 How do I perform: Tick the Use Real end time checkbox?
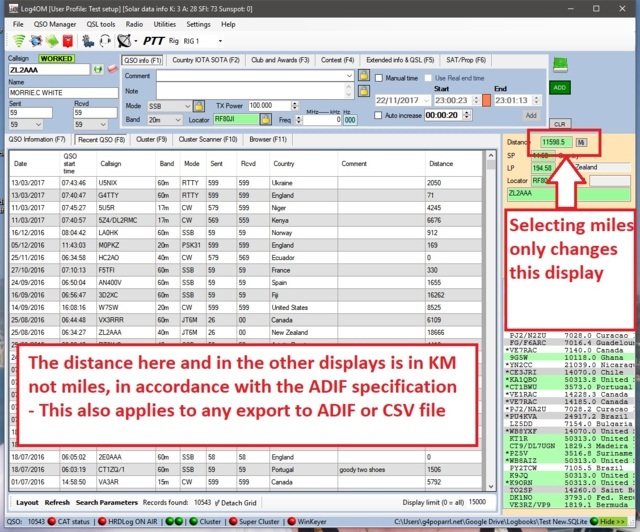click(428, 78)
